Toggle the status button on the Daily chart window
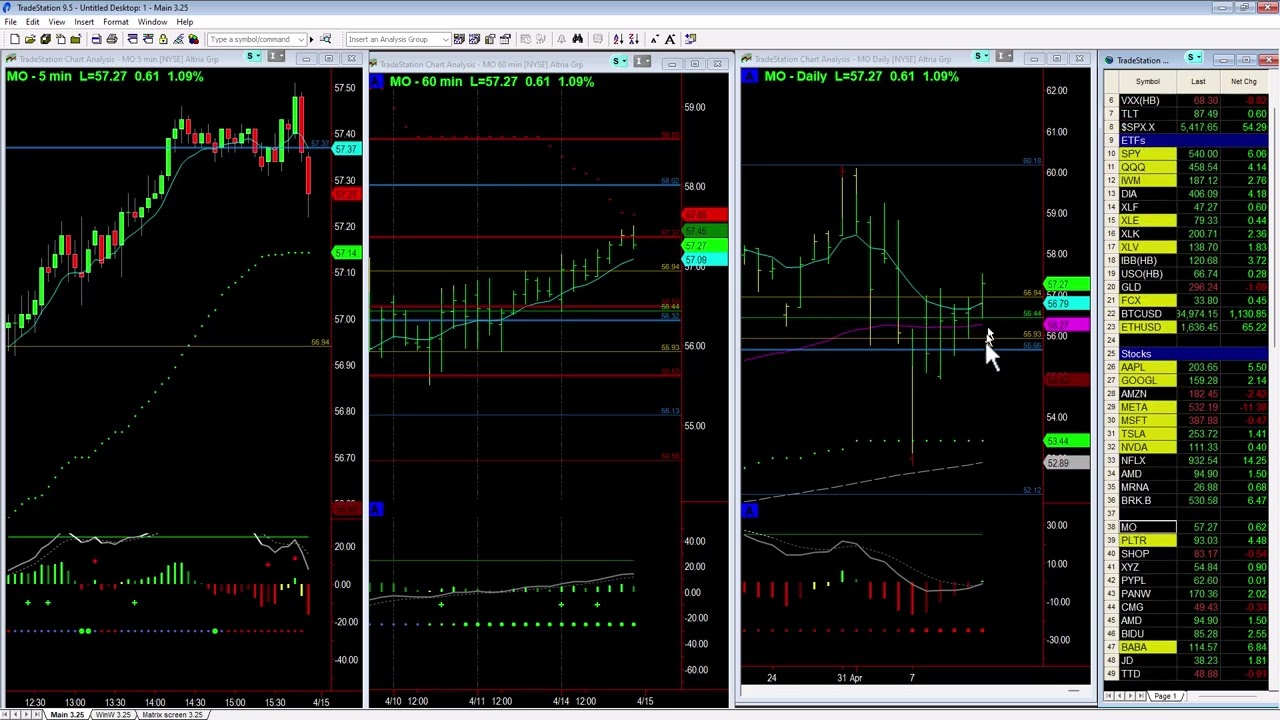The height and width of the screenshot is (720, 1280). pyautogui.click(x=978, y=58)
